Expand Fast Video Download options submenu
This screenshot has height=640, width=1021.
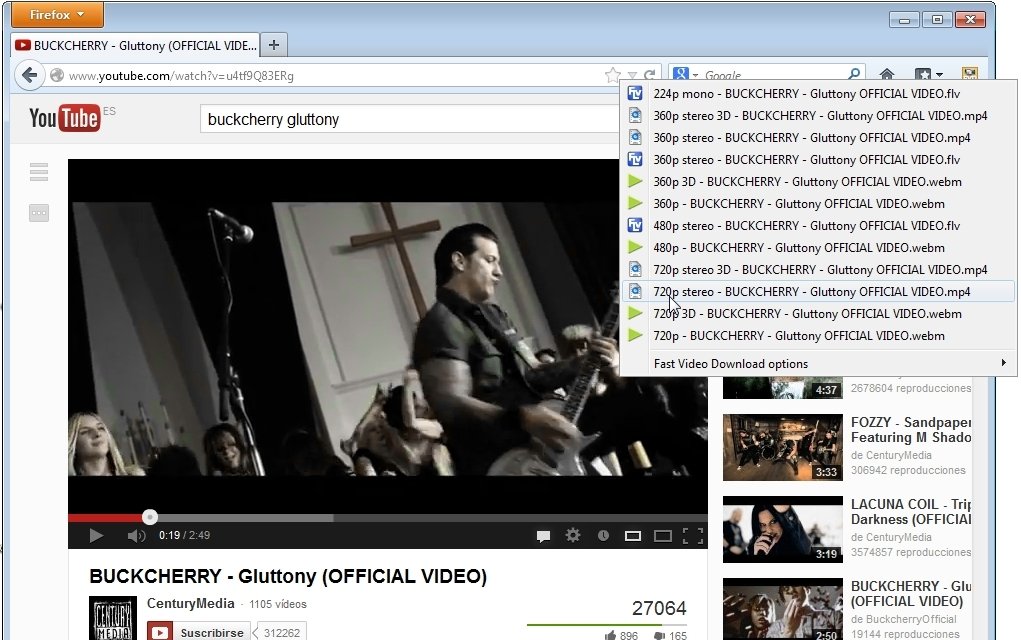818,364
